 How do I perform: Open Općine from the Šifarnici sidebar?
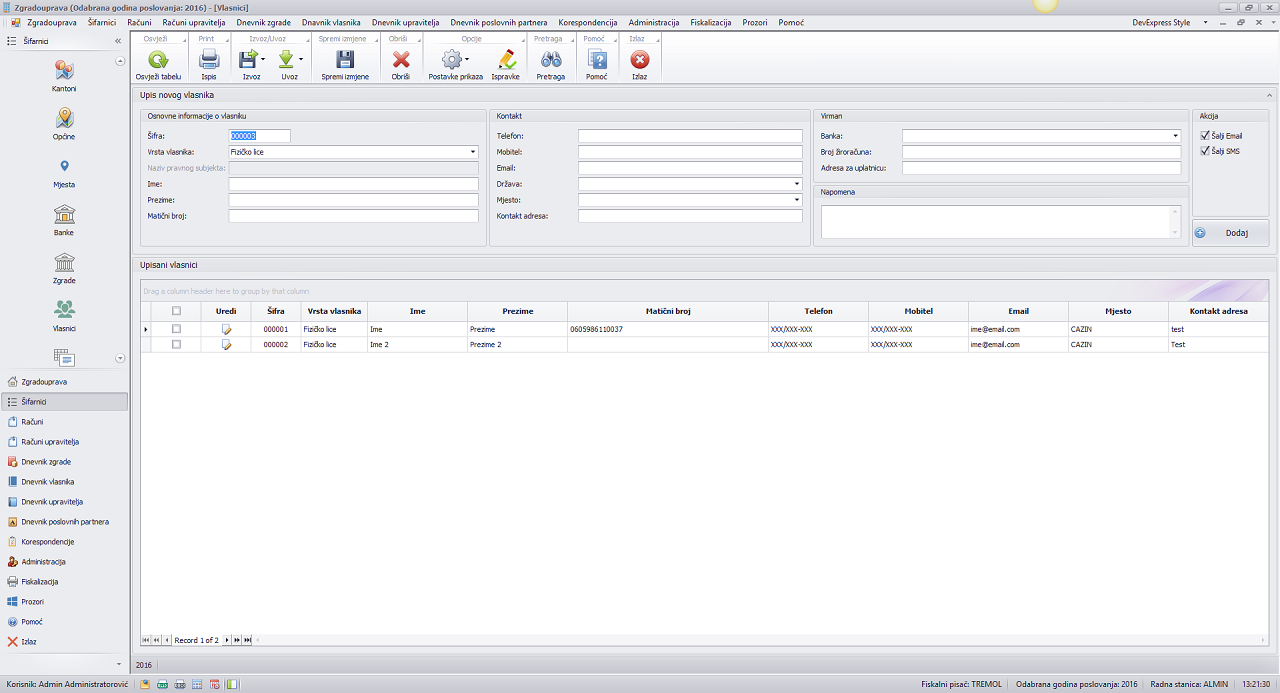pyautogui.click(x=64, y=124)
